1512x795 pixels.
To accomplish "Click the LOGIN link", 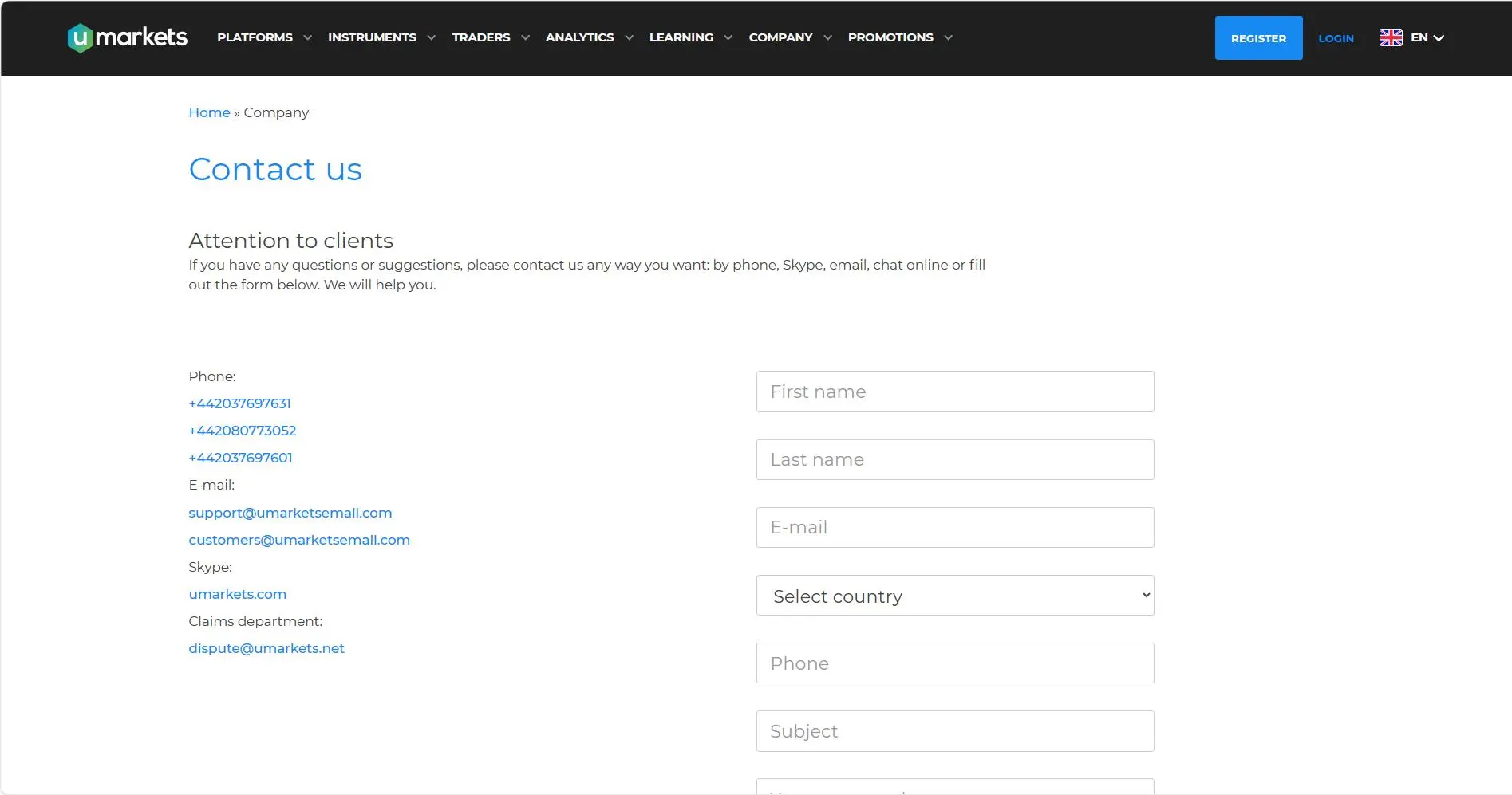I will tap(1336, 38).
